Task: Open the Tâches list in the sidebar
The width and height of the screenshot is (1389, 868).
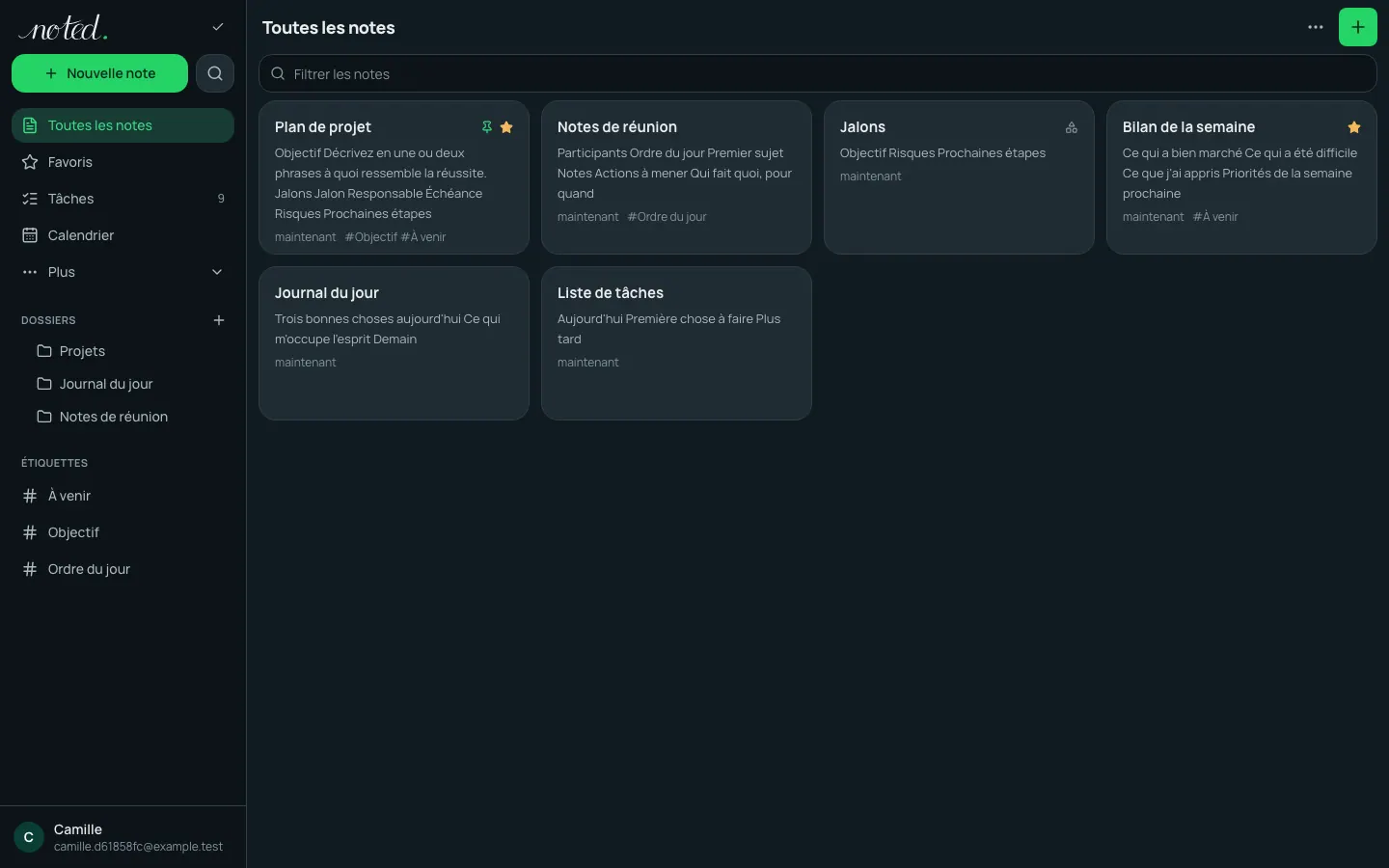Action: point(123,199)
